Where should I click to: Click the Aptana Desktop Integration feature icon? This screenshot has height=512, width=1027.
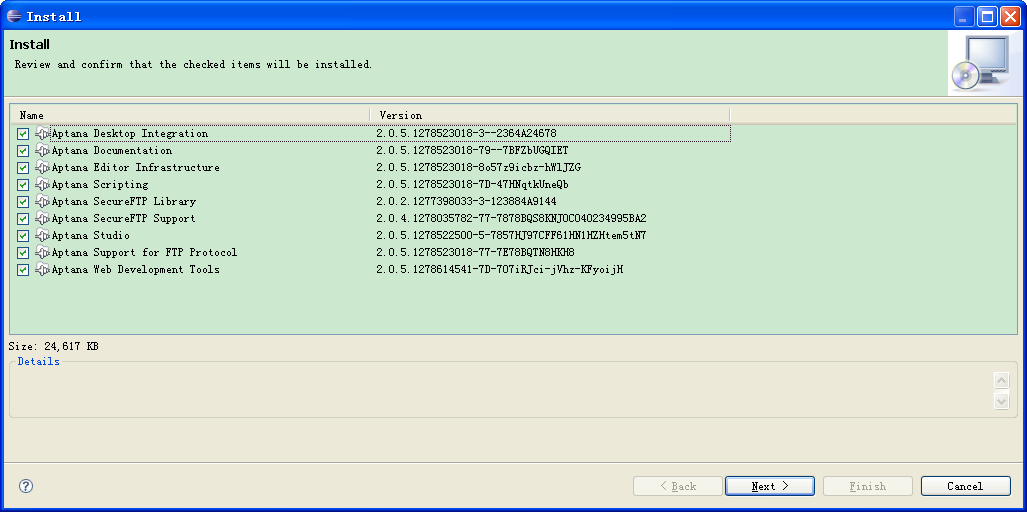click(43, 134)
